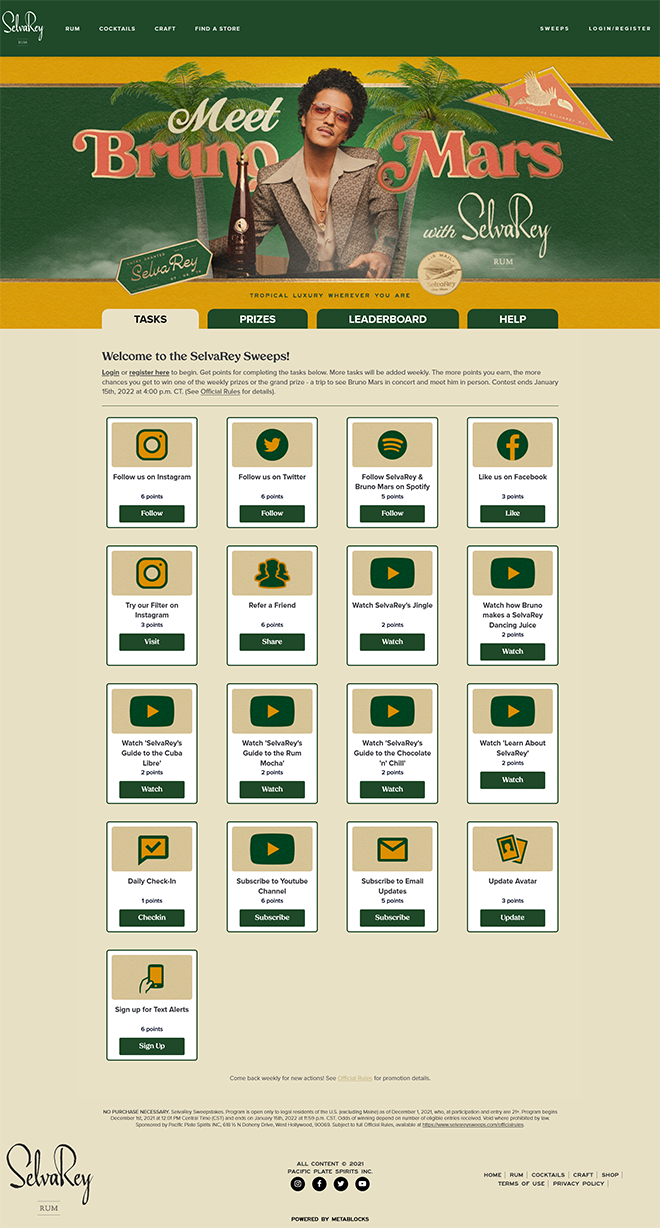Click the Like button for Facebook
The height and width of the screenshot is (1228, 660).
(512, 513)
